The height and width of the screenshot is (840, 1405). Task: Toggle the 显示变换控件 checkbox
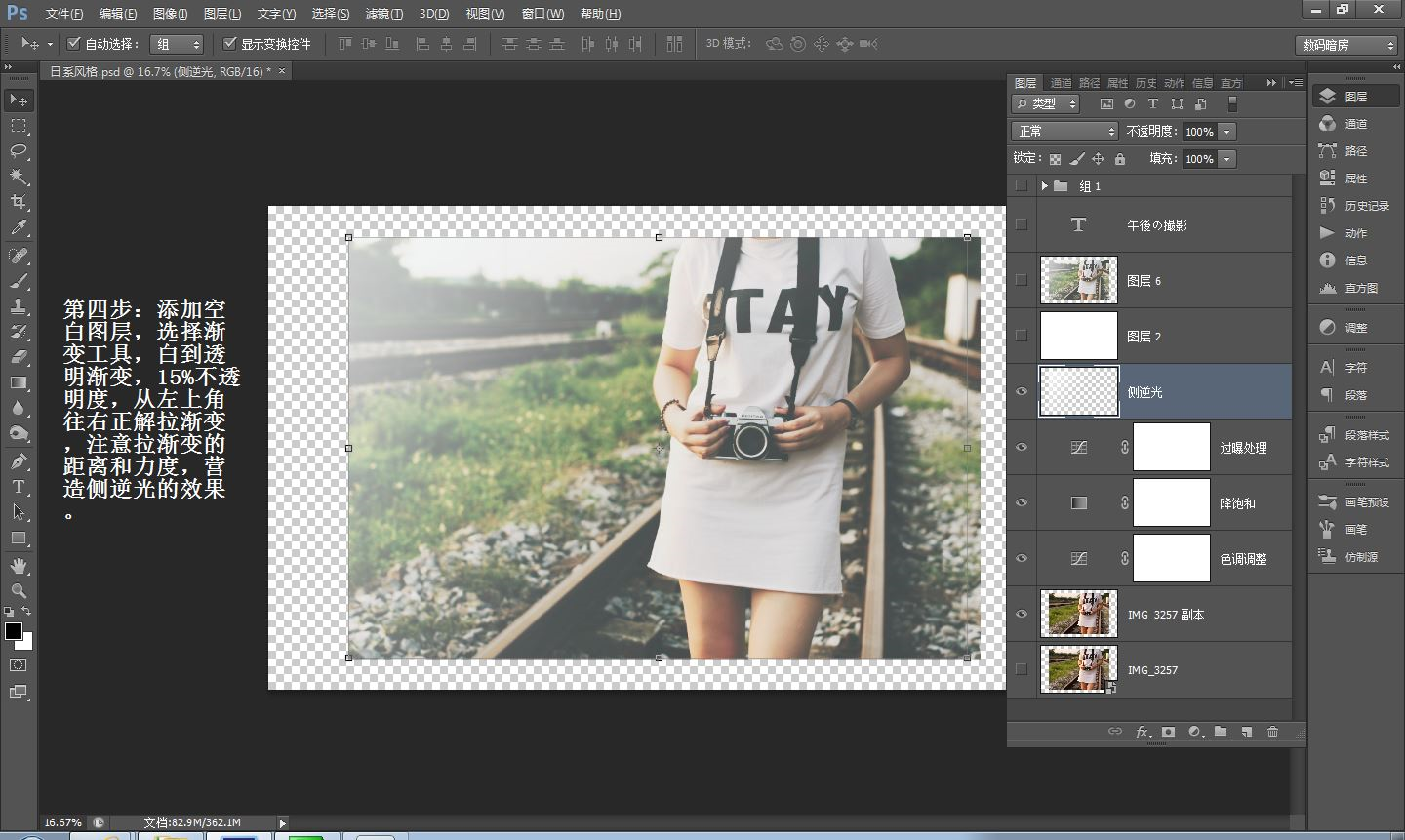pyautogui.click(x=230, y=44)
